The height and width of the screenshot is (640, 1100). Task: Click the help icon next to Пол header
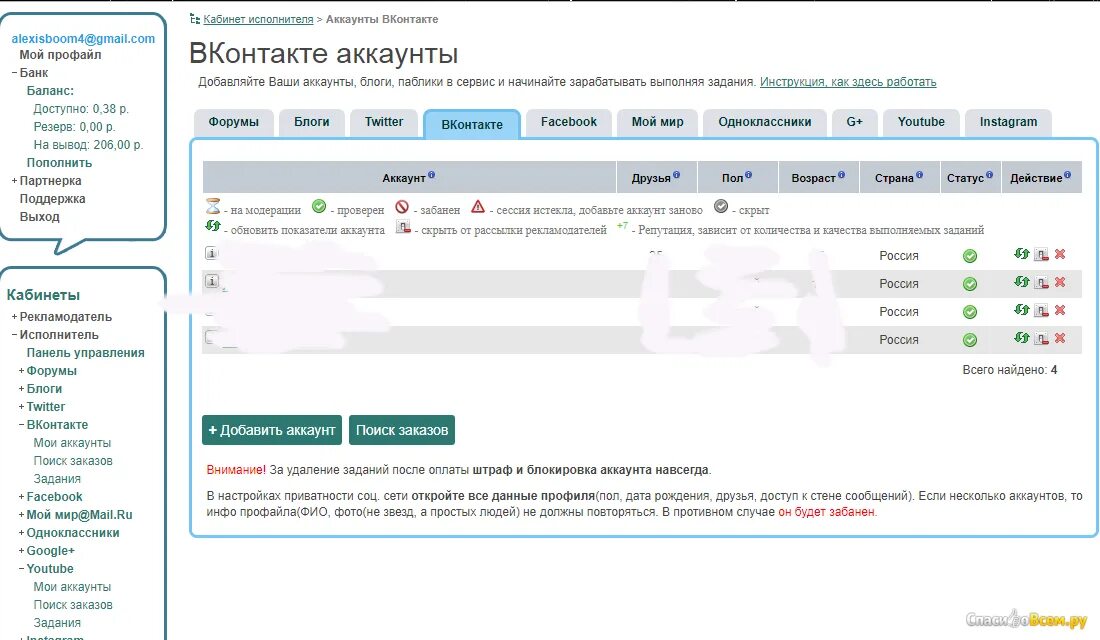[749, 175]
